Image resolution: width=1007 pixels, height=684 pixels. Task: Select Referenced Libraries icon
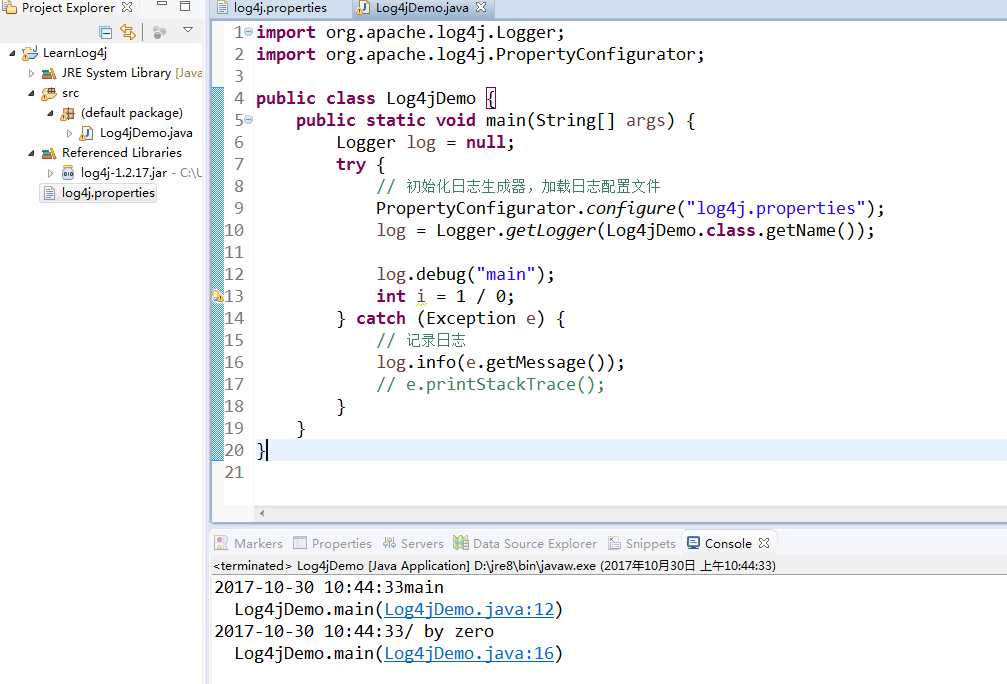[49, 153]
